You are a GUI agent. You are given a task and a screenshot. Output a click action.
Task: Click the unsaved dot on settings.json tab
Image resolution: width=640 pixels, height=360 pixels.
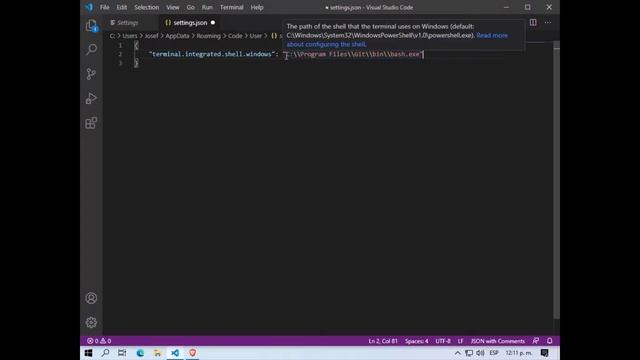[x=213, y=23]
